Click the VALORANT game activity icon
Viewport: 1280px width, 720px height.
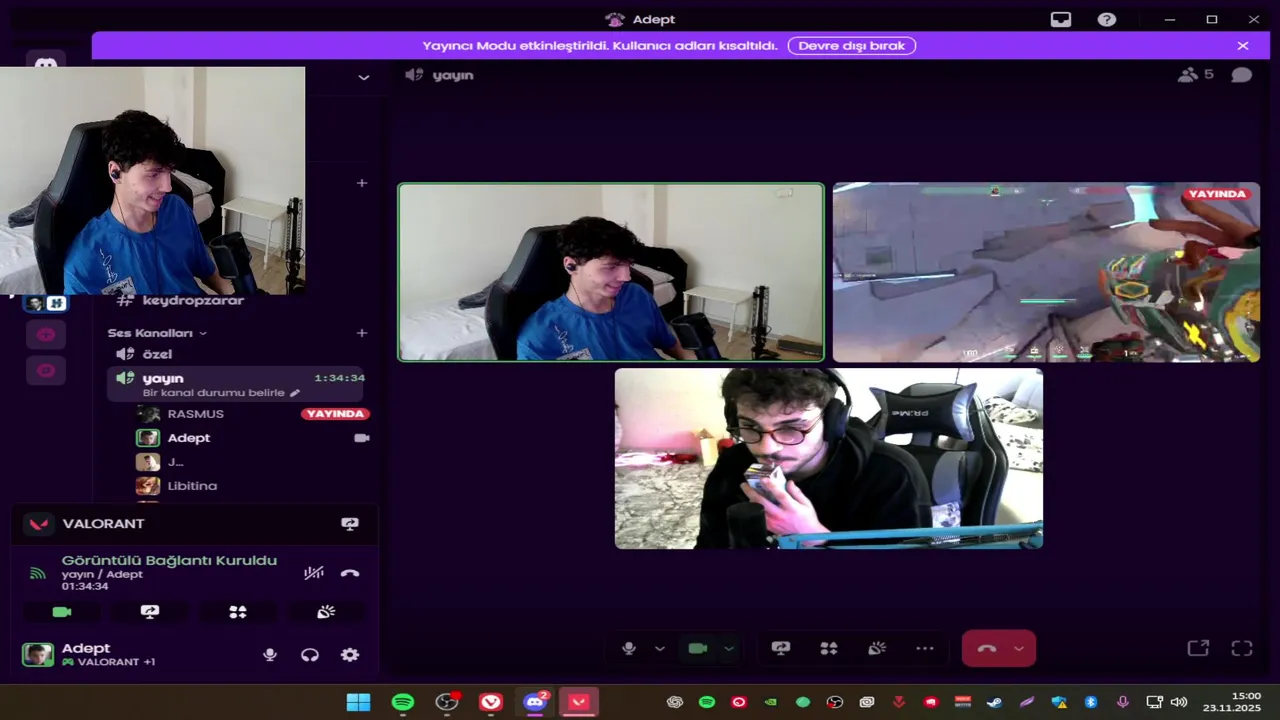pyautogui.click(x=39, y=523)
